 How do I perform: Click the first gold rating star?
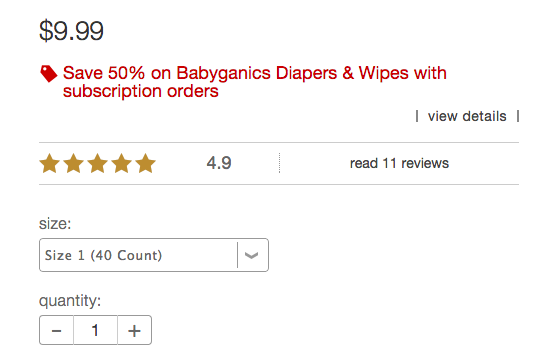pyautogui.click(x=50, y=163)
